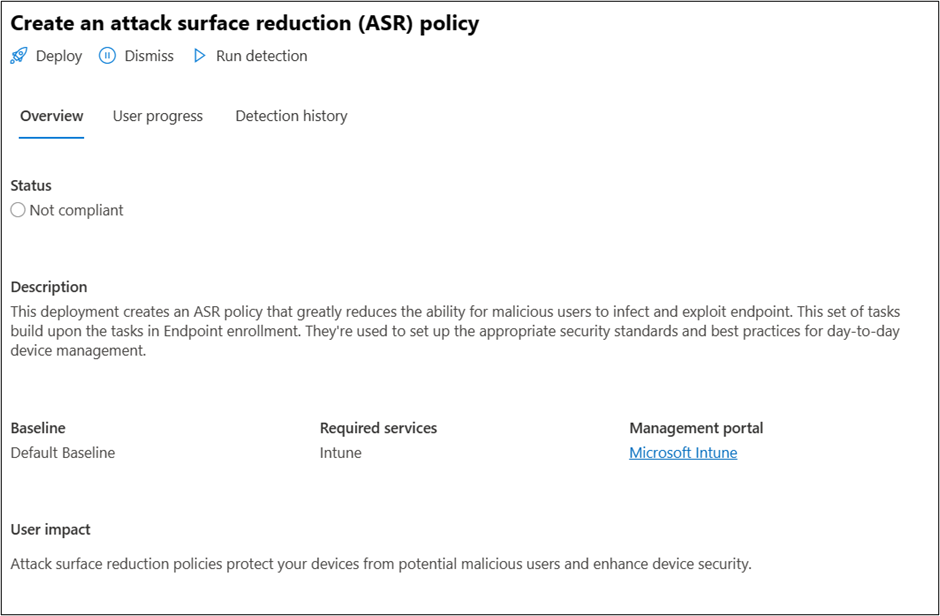Image resolution: width=940 pixels, height=616 pixels.
Task: Click the Not compliant status text
Action: (x=77, y=210)
